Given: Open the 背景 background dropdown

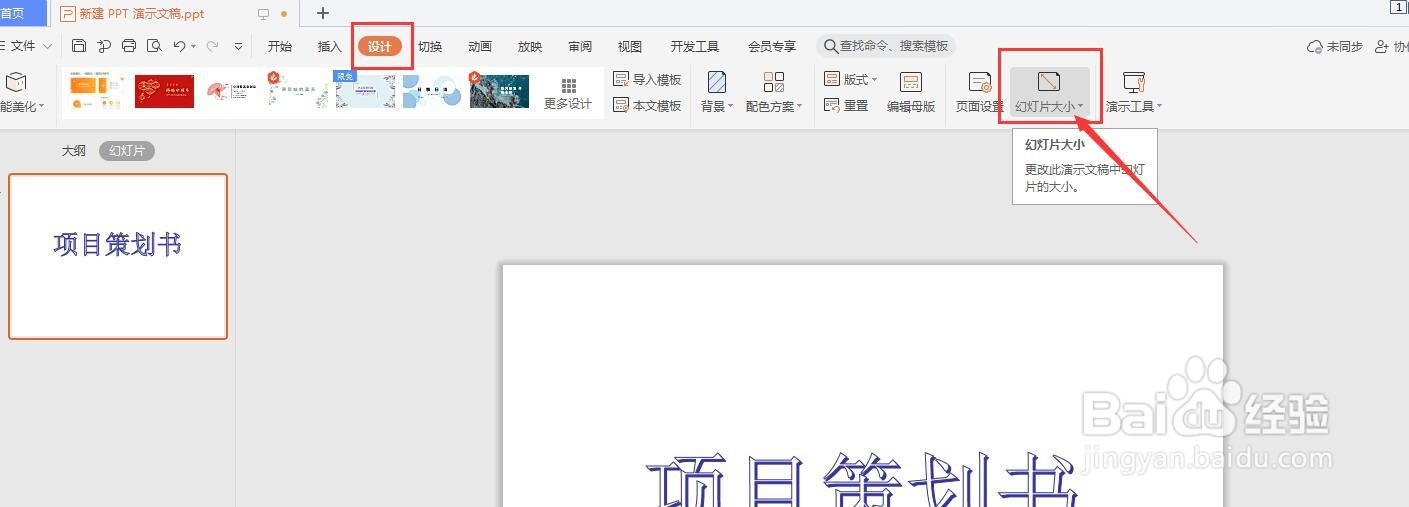Looking at the screenshot, I should pos(717,92).
